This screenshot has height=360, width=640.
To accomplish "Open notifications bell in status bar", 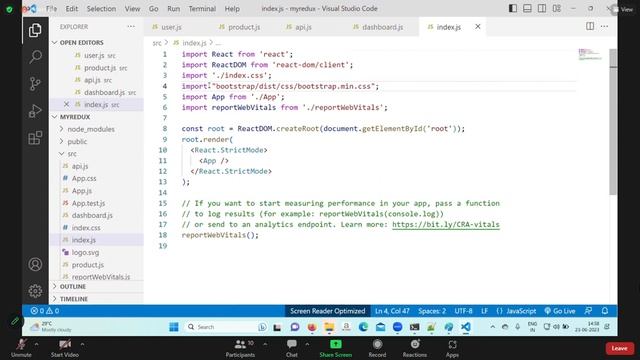I will tap(604, 311).
